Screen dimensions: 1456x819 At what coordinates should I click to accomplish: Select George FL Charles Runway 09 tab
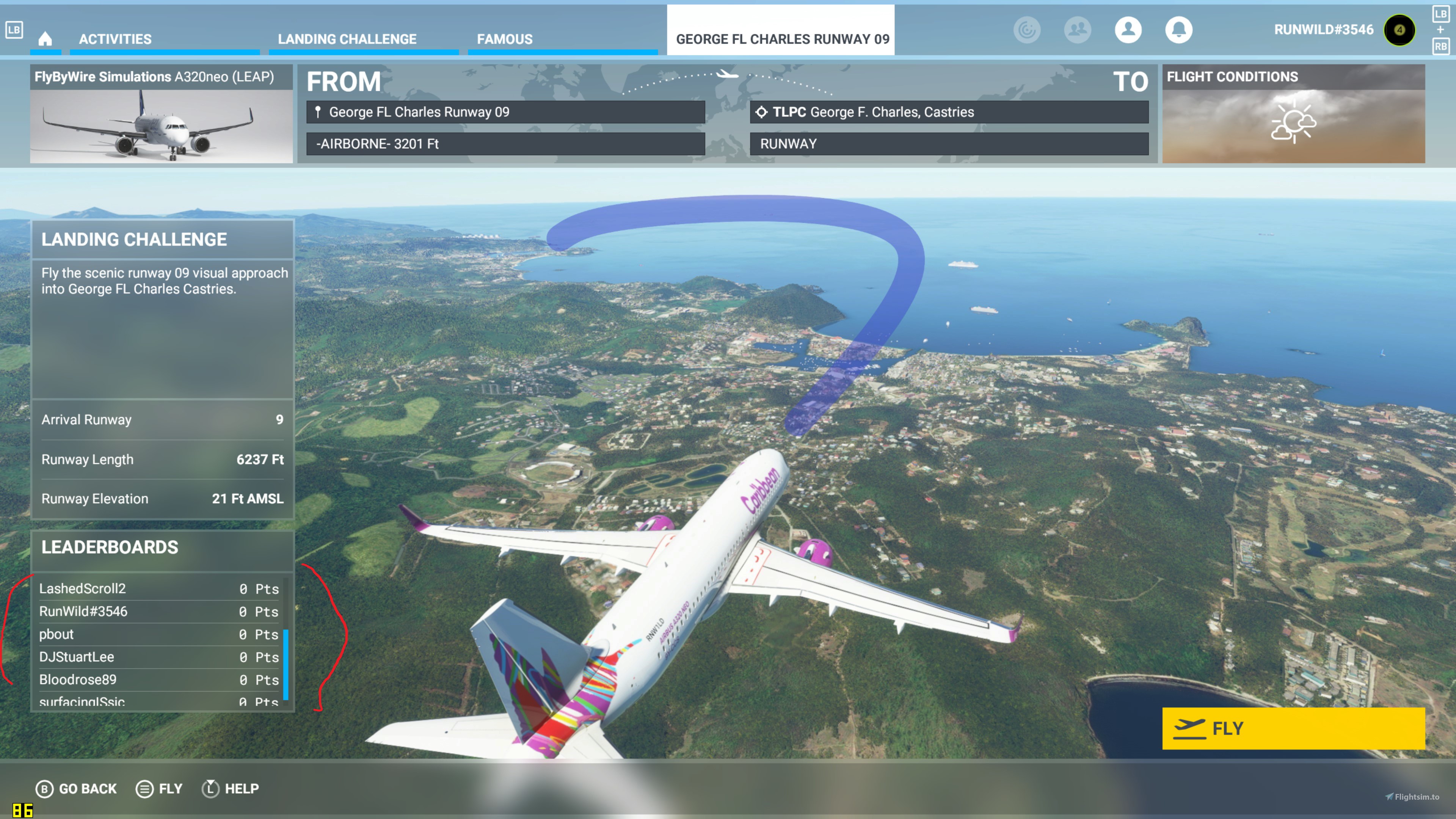click(x=780, y=30)
